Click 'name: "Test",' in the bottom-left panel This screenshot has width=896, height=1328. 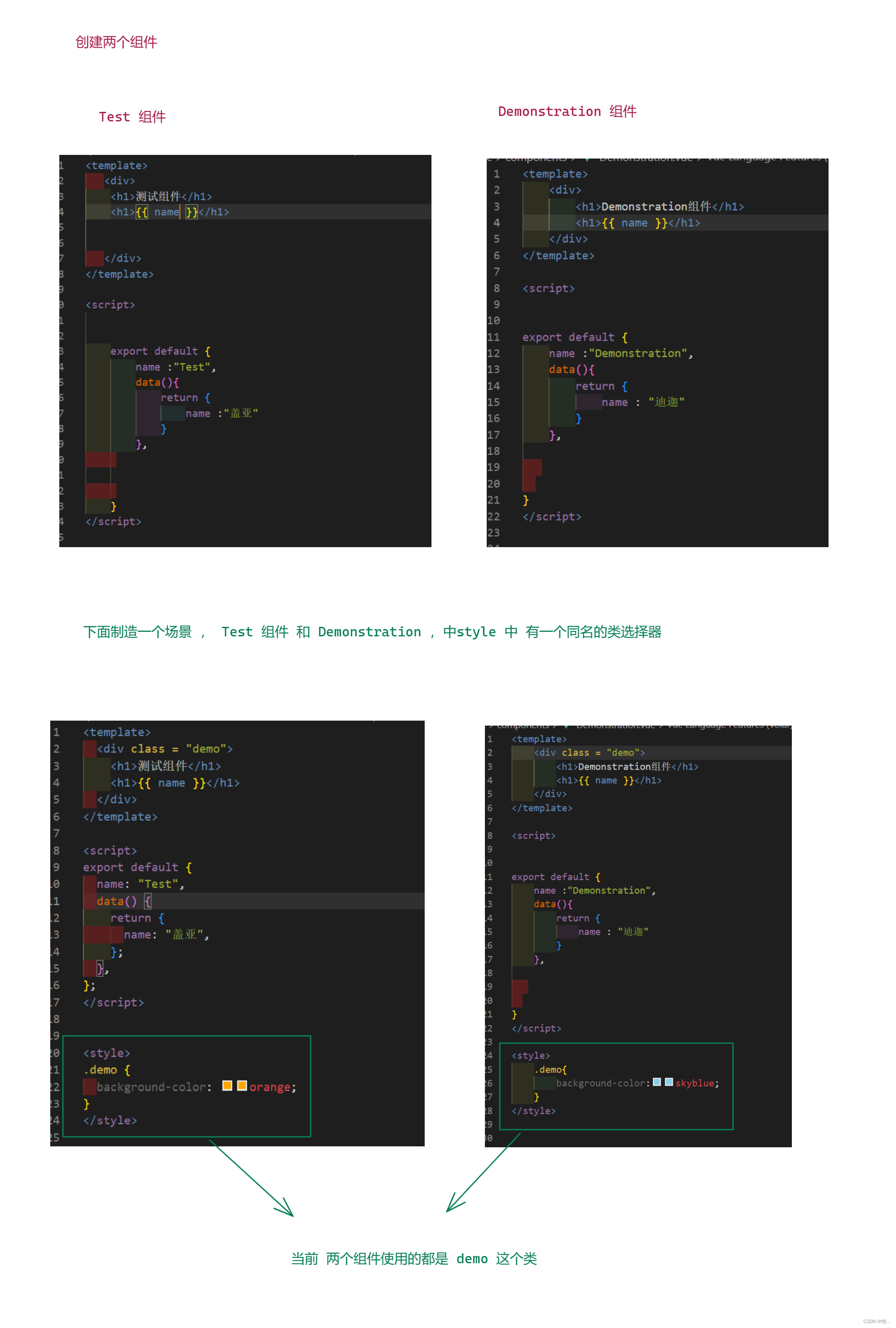(x=140, y=884)
